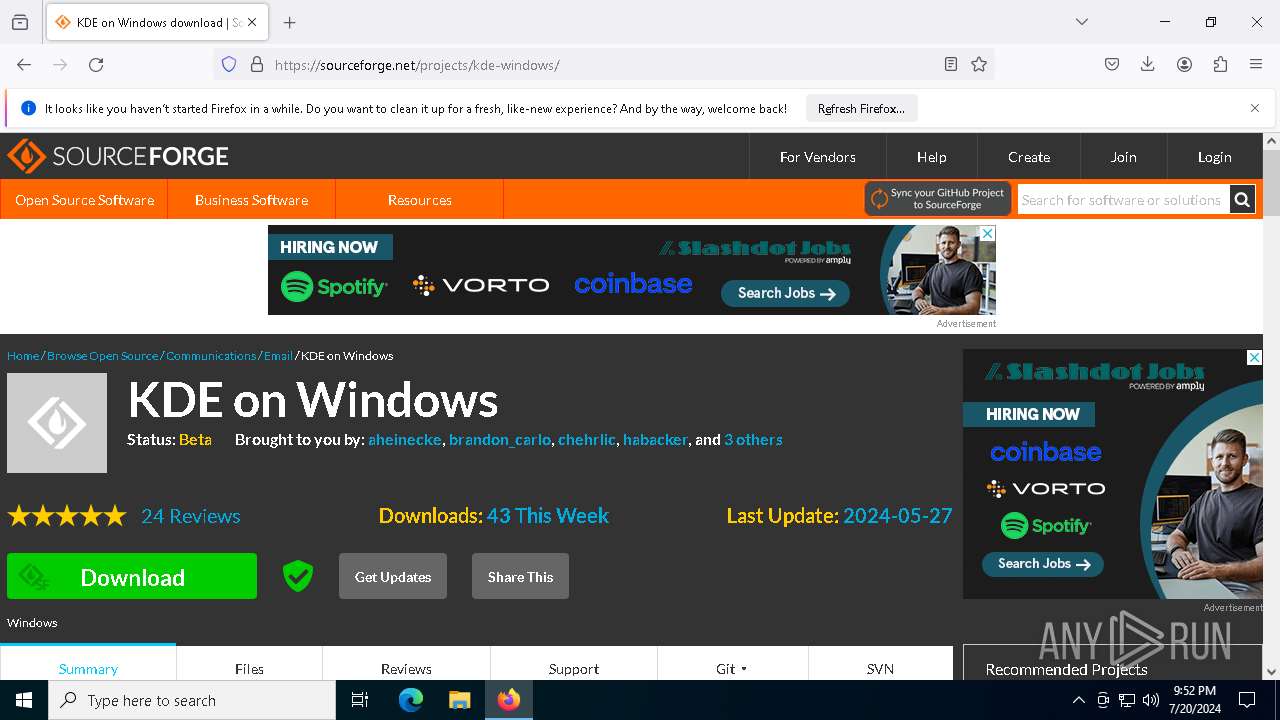
Task: Click the search for software input field
Action: 1123,200
